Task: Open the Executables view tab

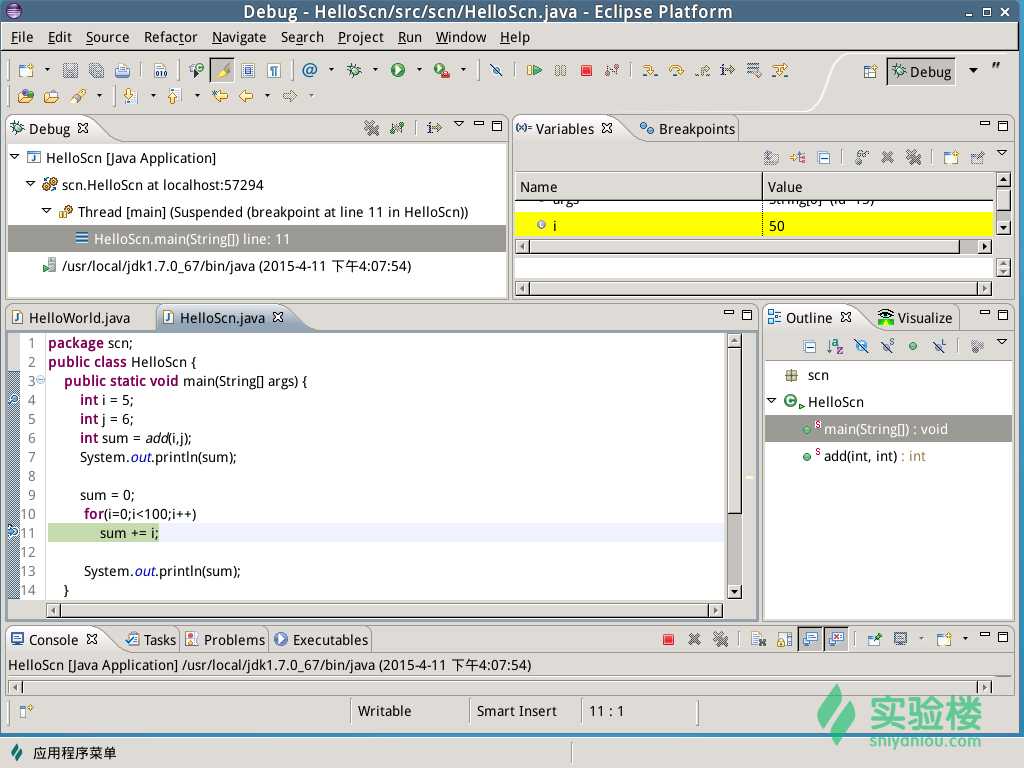Action: pyautogui.click(x=321, y=639)
